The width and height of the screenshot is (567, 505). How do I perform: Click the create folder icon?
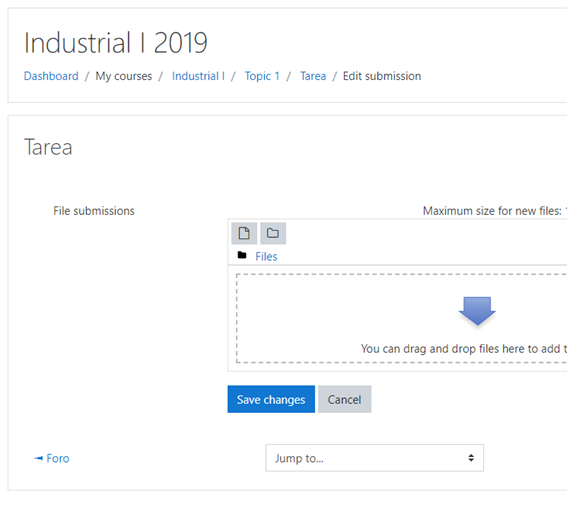273,233
